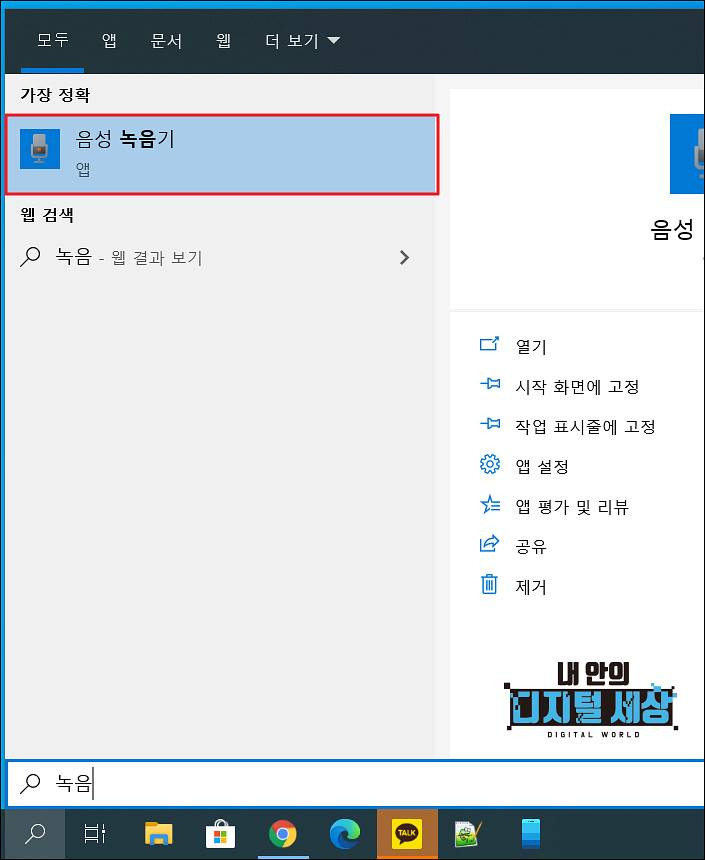Expand web results chevron for 녹음
Viewport: 705px width, 860px height.
point(404,258)
